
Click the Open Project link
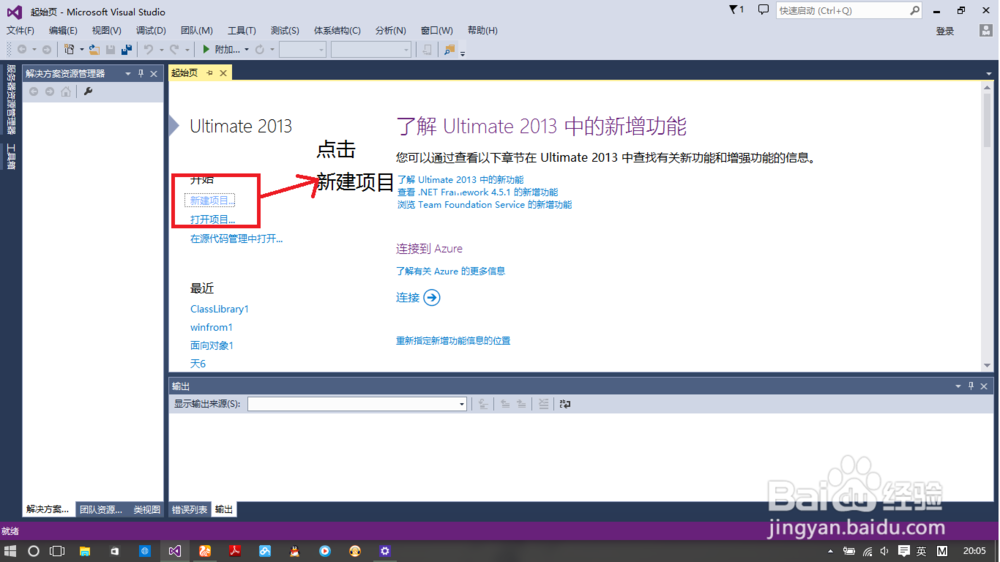click(212, 219)
